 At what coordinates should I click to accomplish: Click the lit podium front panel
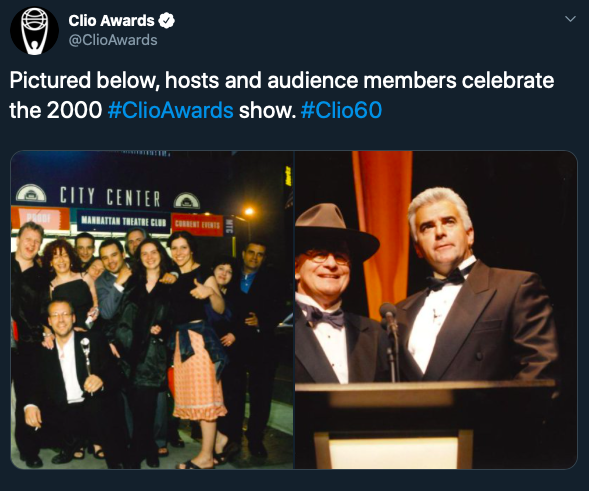click(394, 451)
